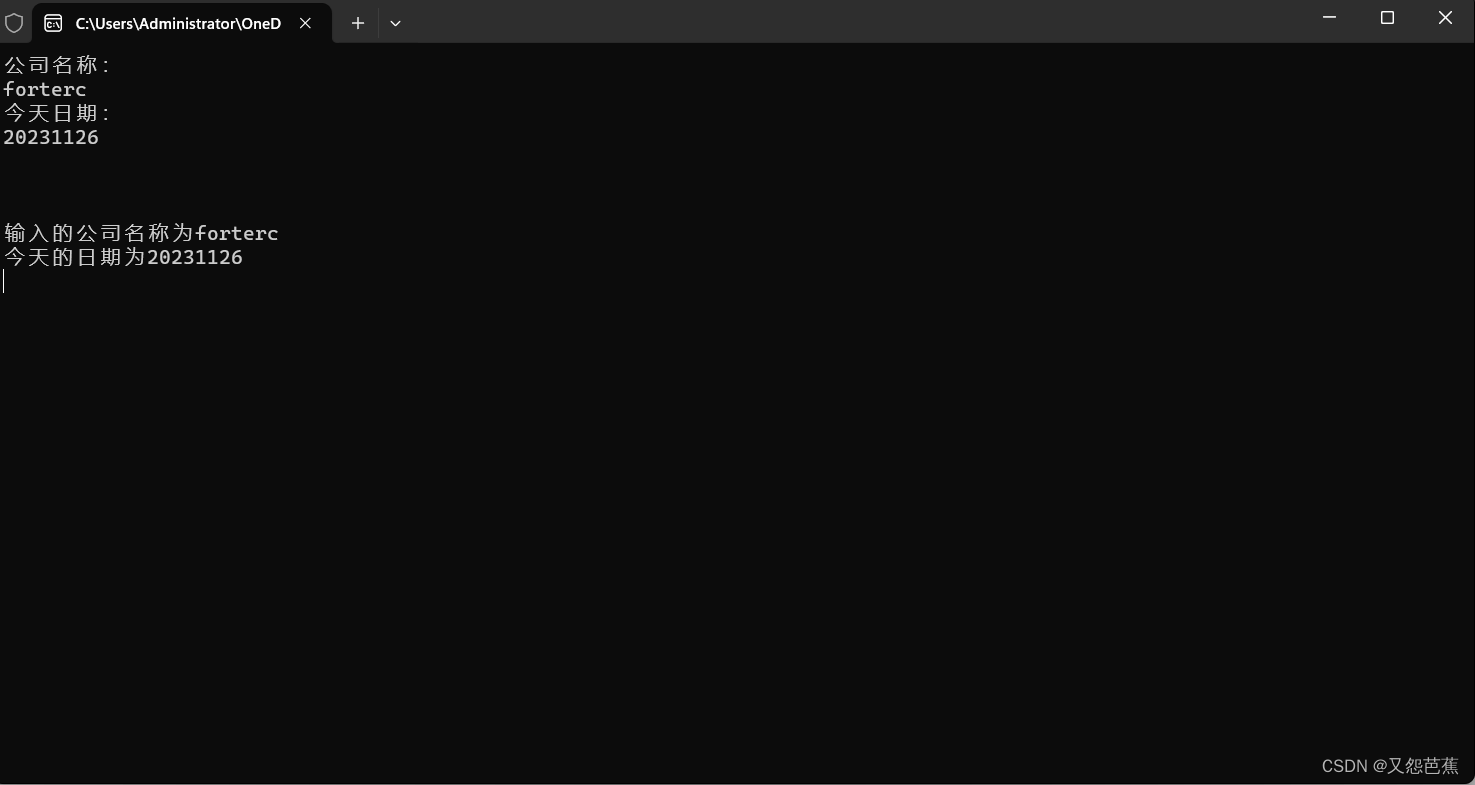Image resolution: width=1475 pixels, height=785 pixels.
Task: Click the line '今天的日期为20231126'
Action: pyautogui.click(x=123, y=257)
